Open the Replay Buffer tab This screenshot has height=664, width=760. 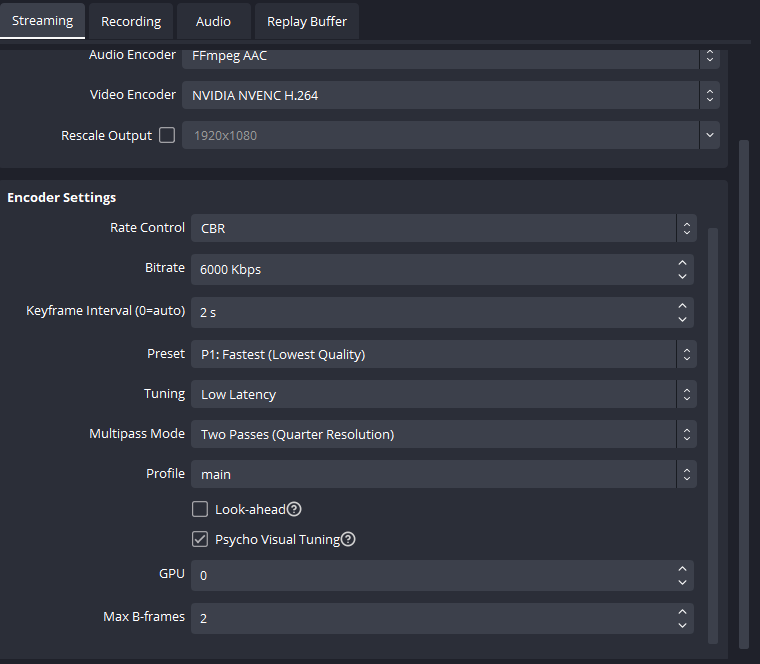[307, 21]
